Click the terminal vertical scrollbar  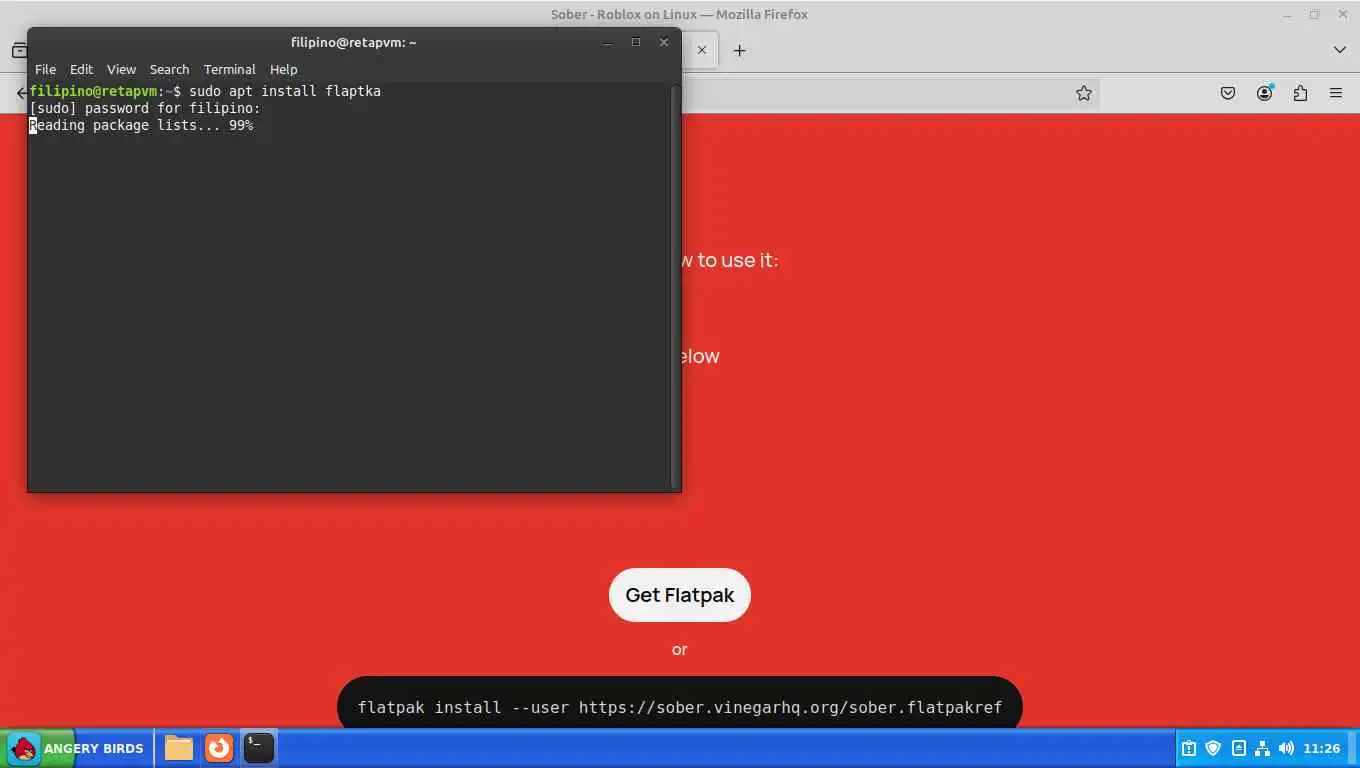tap(675, 286)
